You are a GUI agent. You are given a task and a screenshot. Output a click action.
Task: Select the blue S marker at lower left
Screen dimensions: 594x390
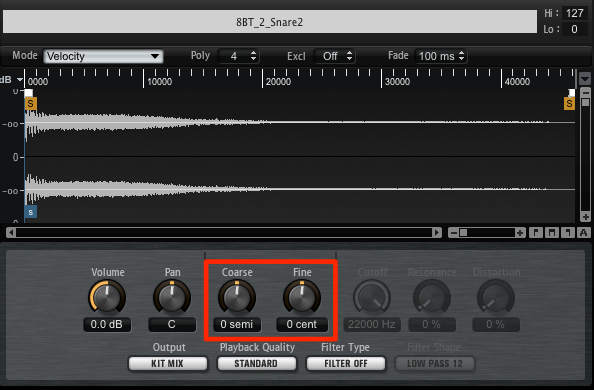tap(31, 212)
